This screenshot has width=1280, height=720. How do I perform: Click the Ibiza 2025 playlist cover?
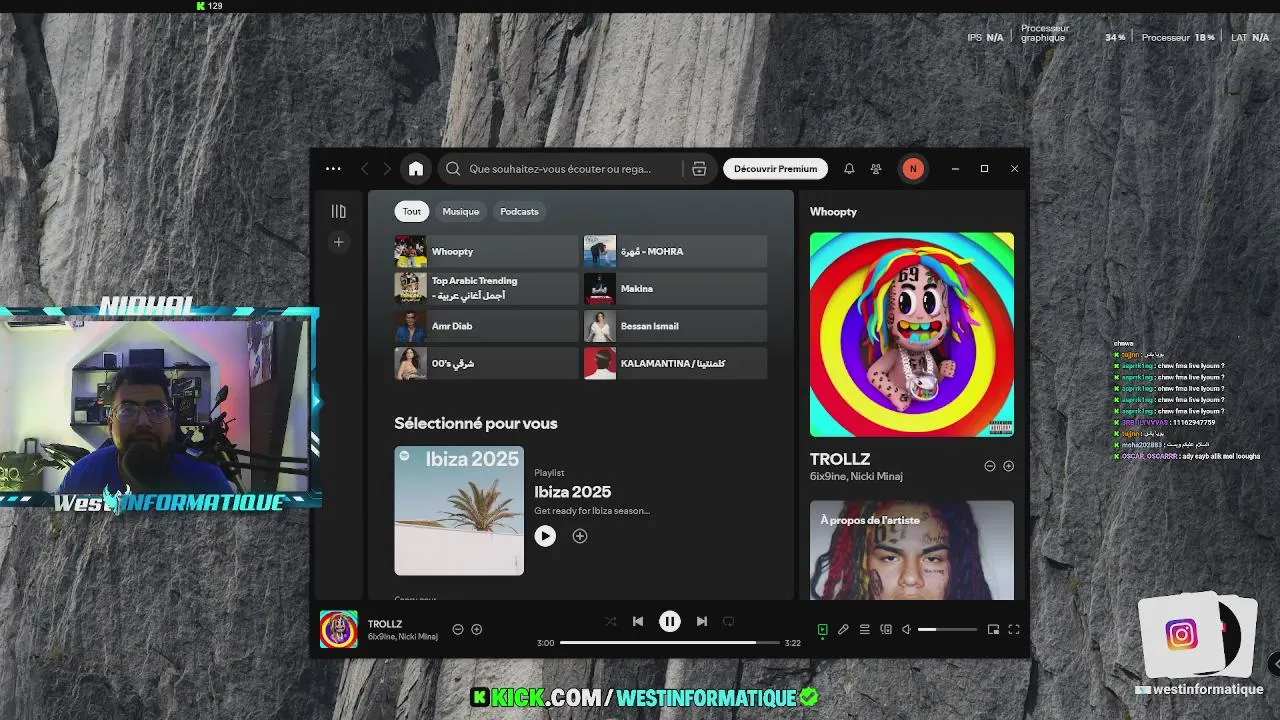(459, 510)
